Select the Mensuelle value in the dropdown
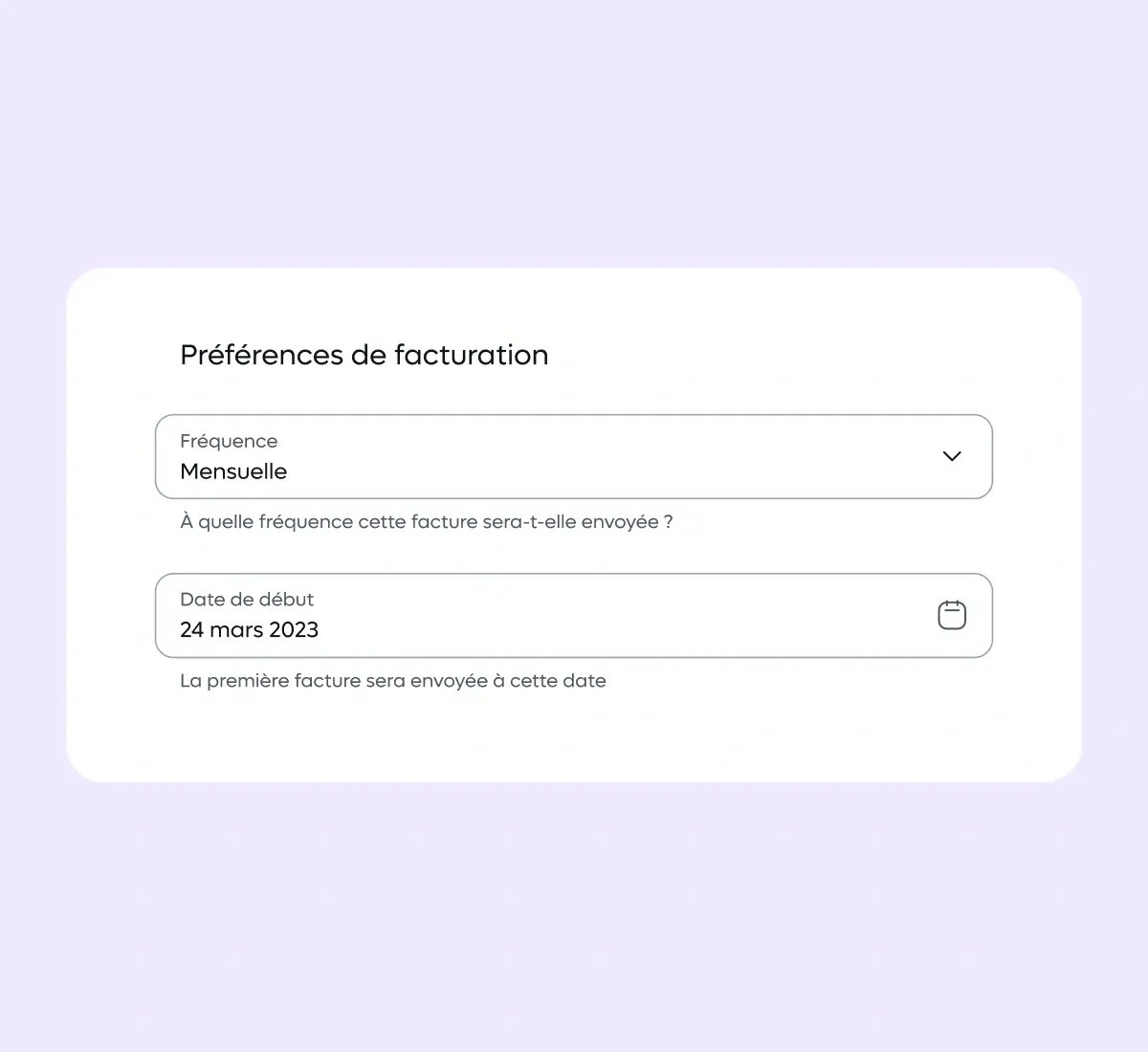The image size is (1148, 1052). coord(233,471)
